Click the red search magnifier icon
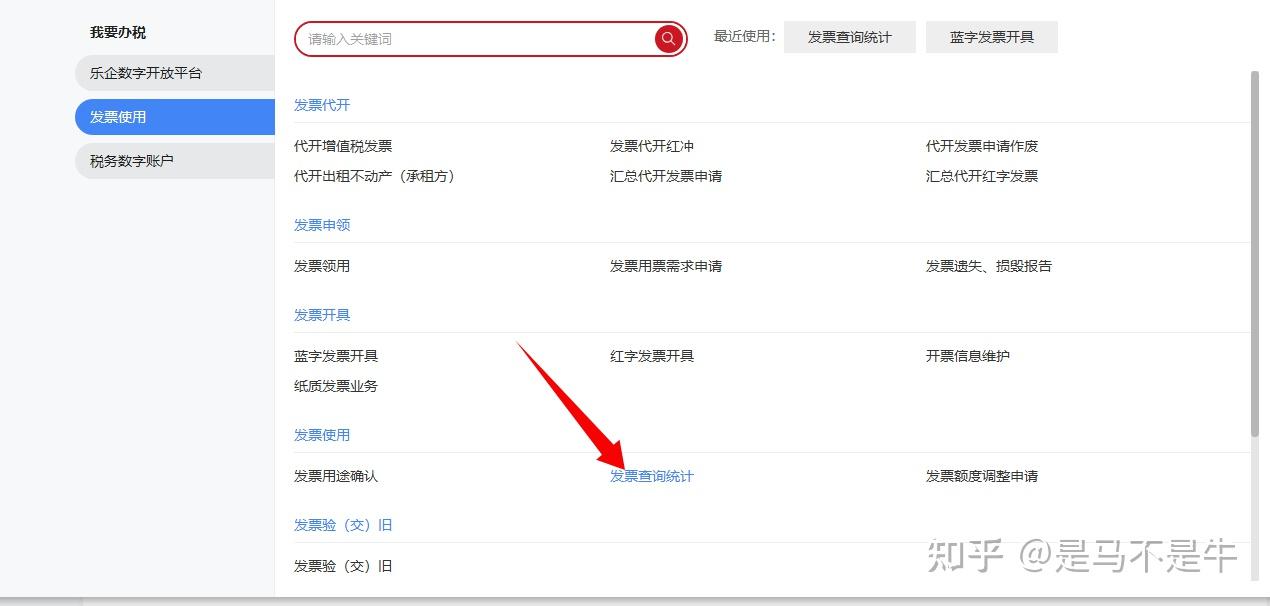The width and height of the screenshot is (1270, 606). click(669, 39)
